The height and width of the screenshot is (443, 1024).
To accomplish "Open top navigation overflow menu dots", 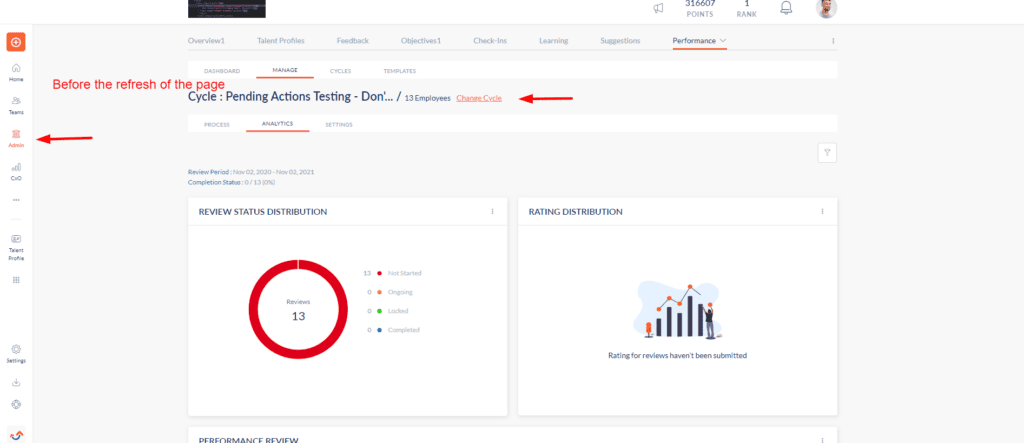I will click(833, 41).
